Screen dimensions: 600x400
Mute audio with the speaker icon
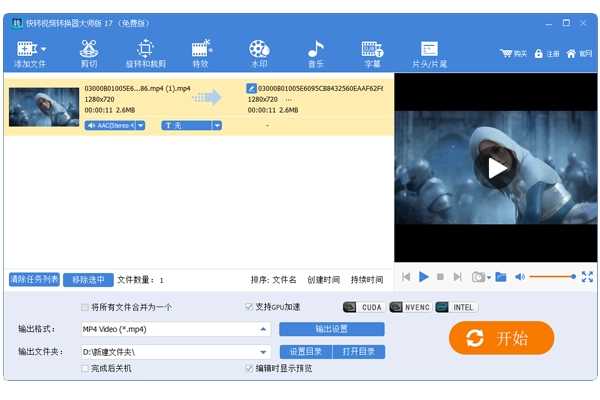click(x=520, y=277)
